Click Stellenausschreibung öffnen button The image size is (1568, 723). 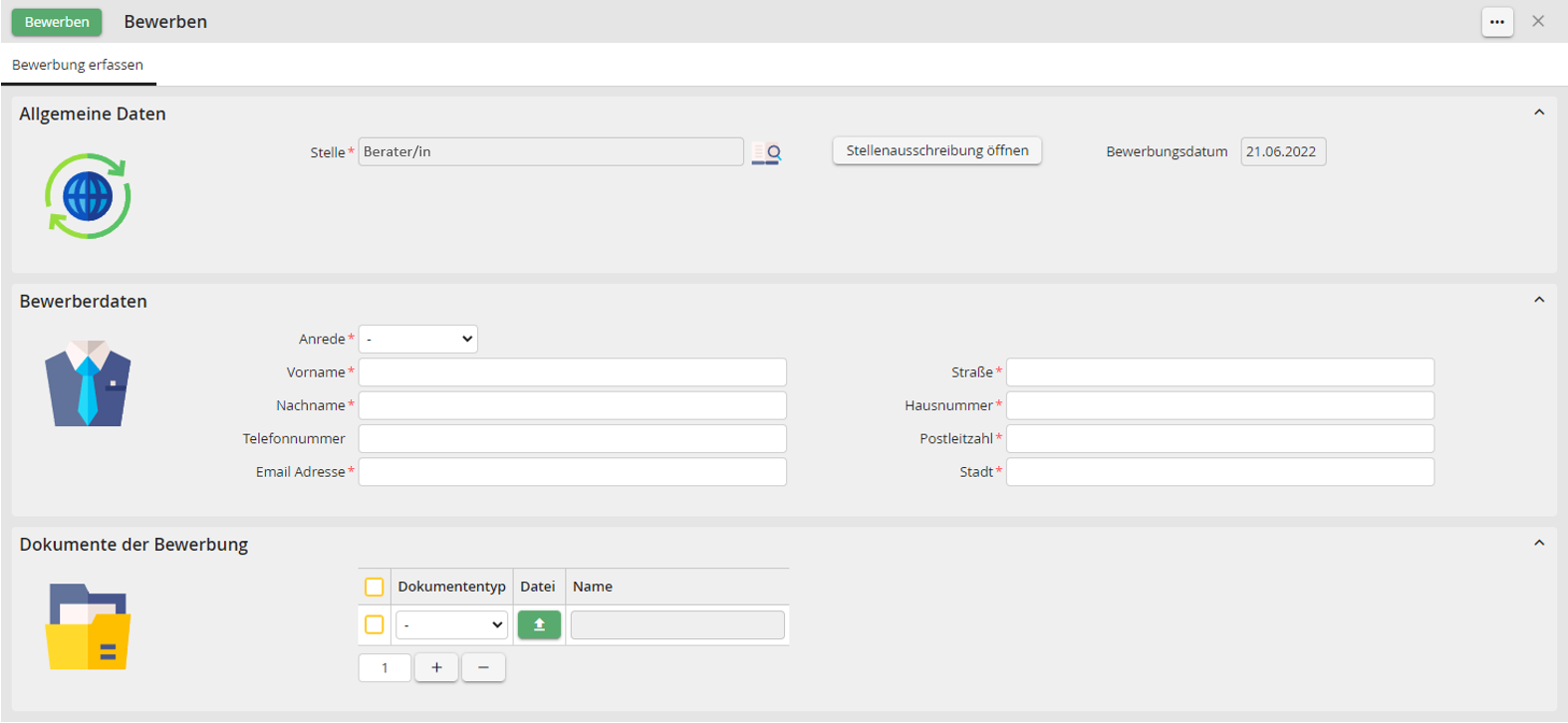click(x=936, y=151)
